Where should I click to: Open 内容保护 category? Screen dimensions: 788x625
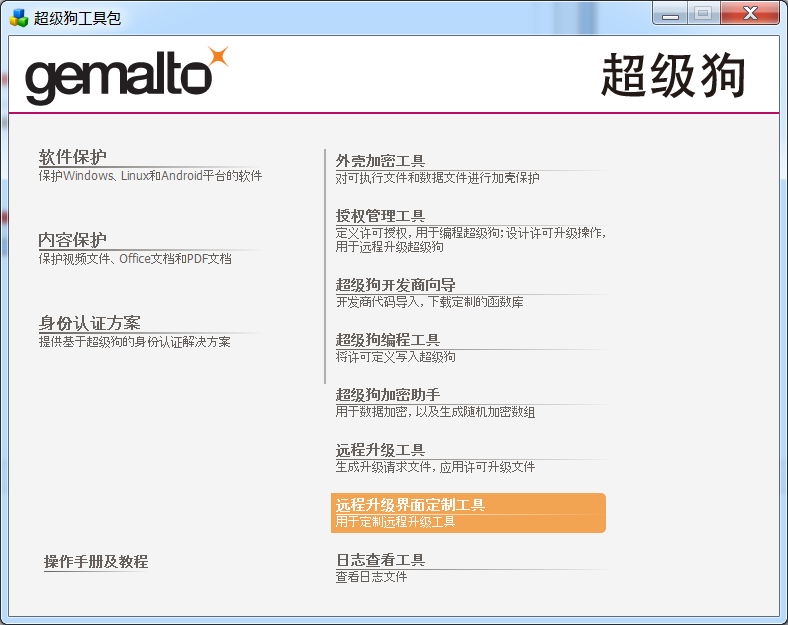(x=72, y=240)
